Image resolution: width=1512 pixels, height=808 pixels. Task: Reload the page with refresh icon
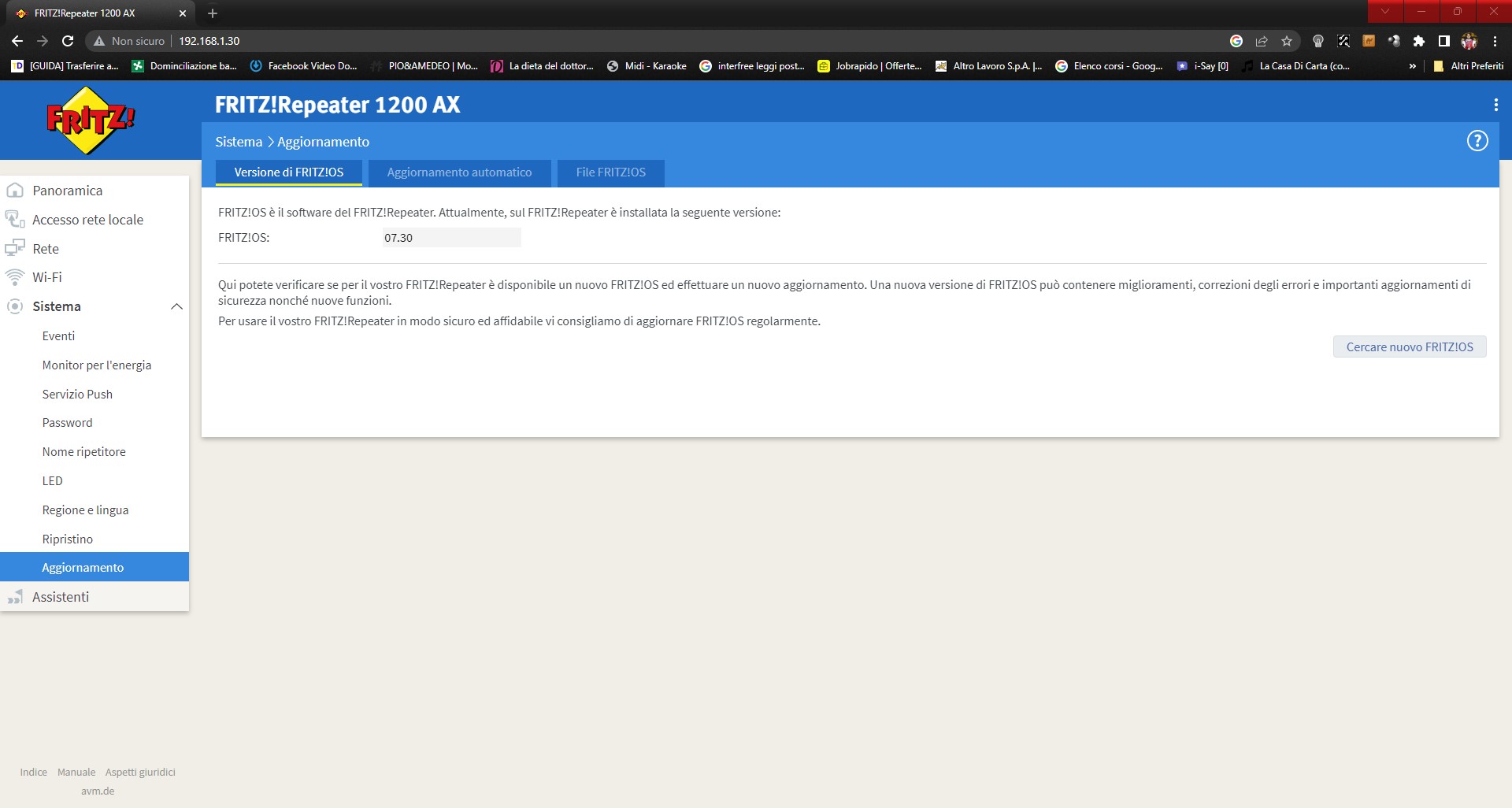point(68,41)
